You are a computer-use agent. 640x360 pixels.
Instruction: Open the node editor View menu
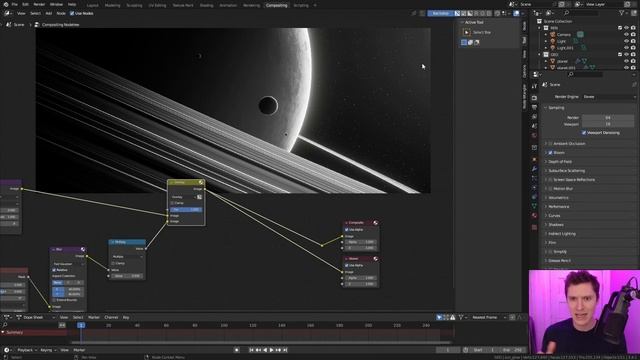pyautogui.click(x=21, y=13)
